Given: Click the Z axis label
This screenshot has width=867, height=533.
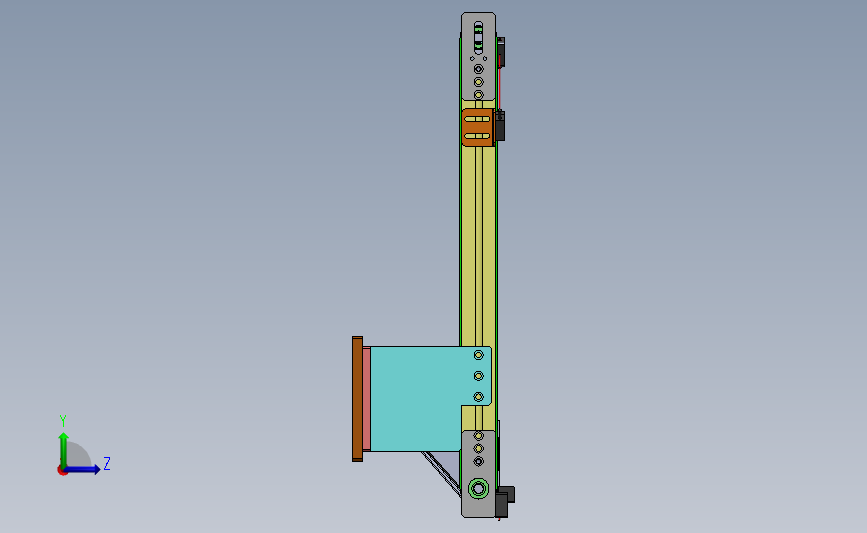Looking at the screenshot, I should click(x=107, y=463).
